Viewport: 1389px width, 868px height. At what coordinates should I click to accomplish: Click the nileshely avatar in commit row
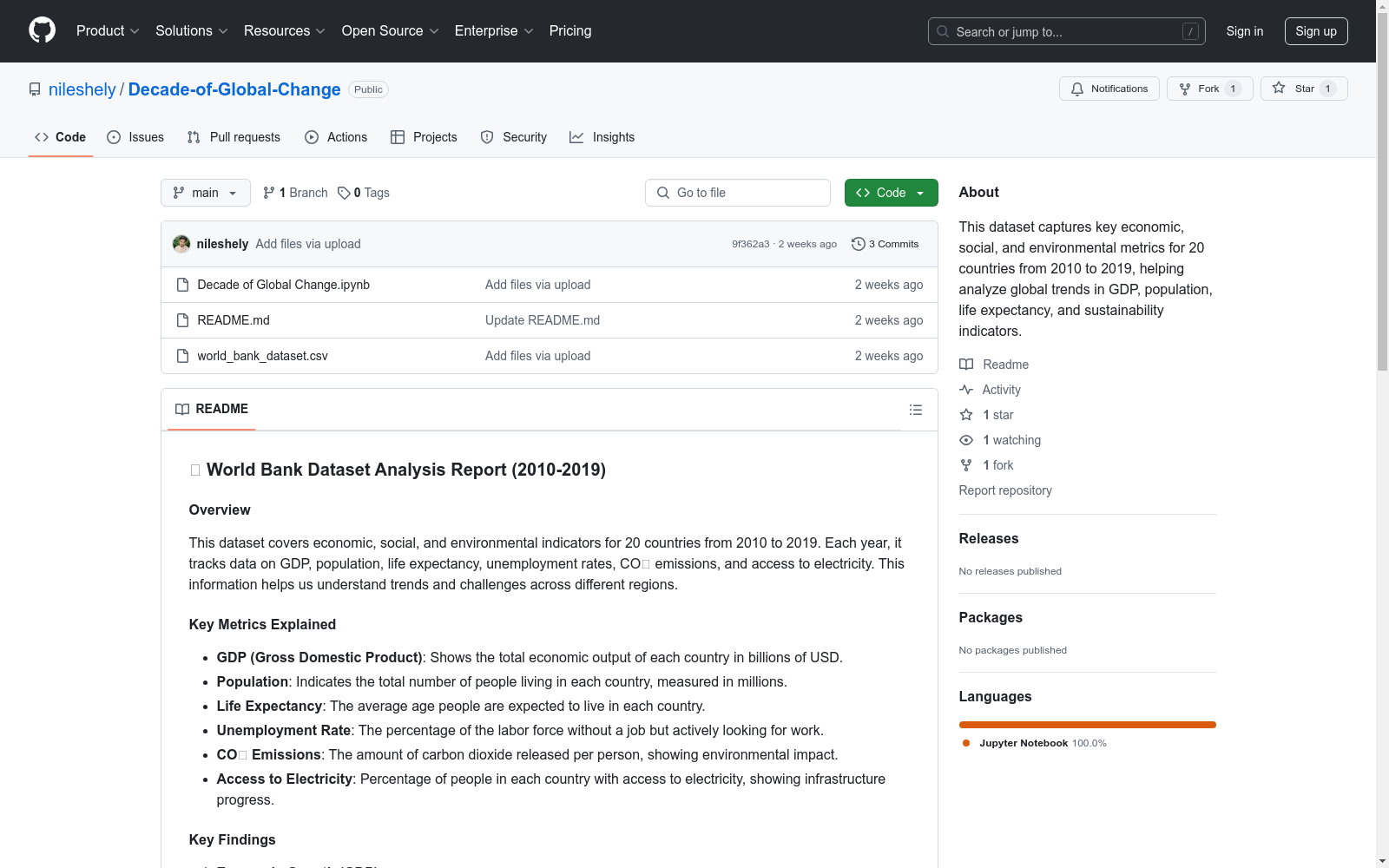[x=181, y=244]
